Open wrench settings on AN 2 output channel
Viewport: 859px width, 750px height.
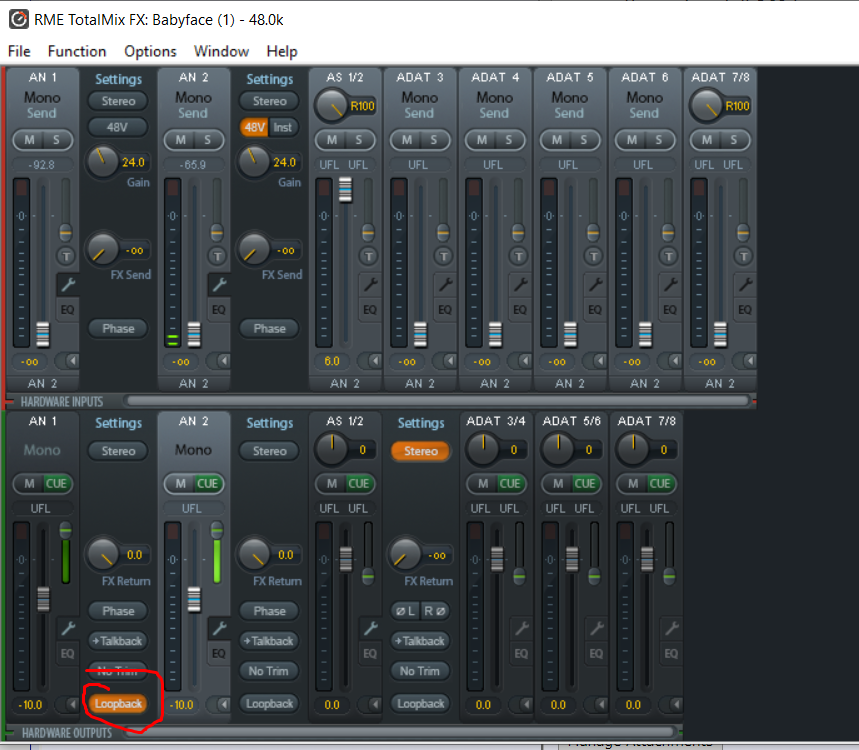(x=219, y=628)
